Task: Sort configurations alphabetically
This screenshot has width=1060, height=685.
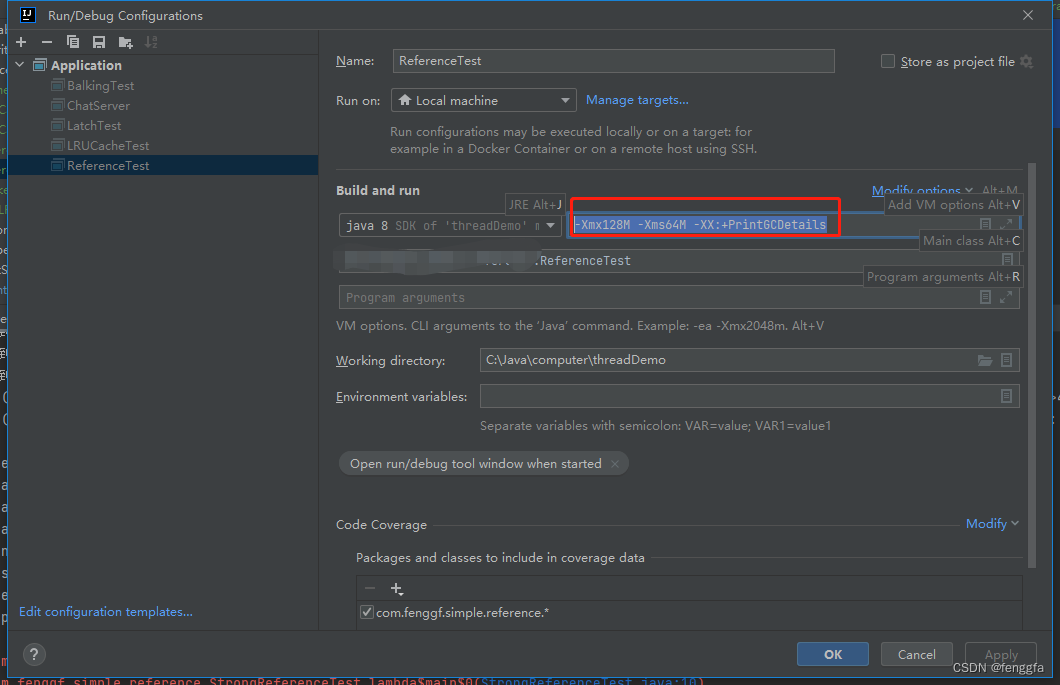Action: pyautogui.click(x=151, y=42)
